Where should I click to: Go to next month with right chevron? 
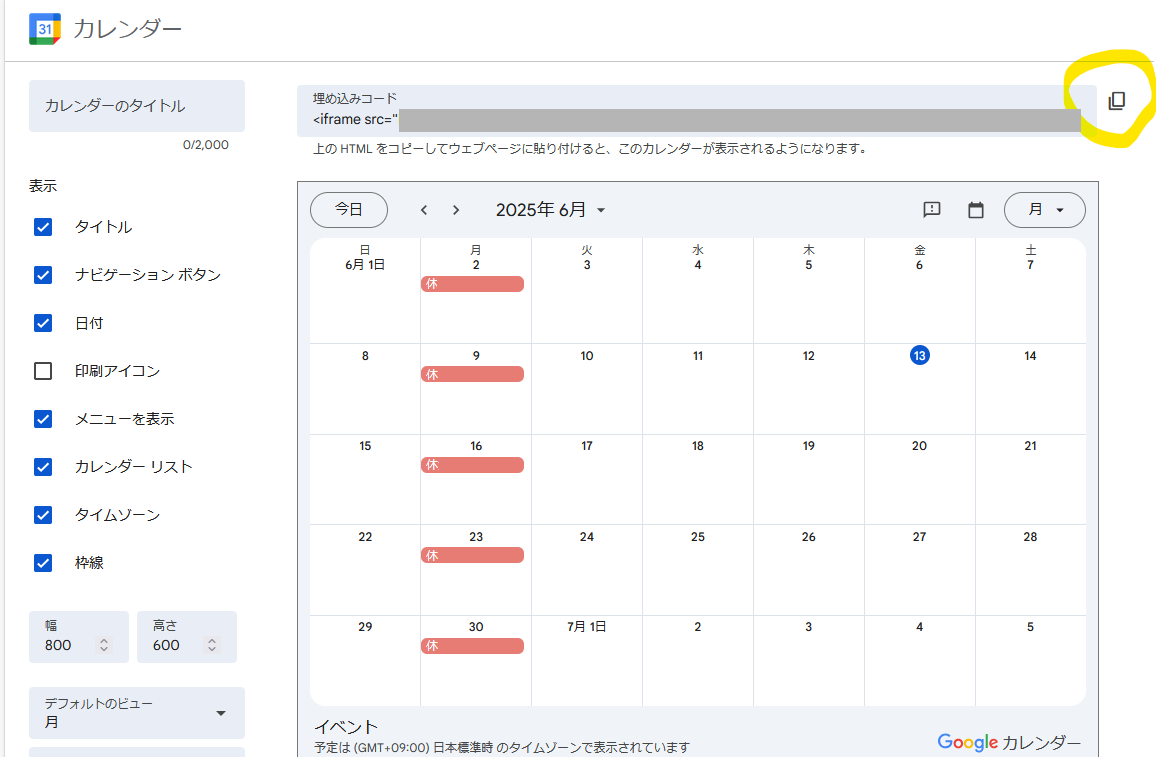(x=456, y=210)
